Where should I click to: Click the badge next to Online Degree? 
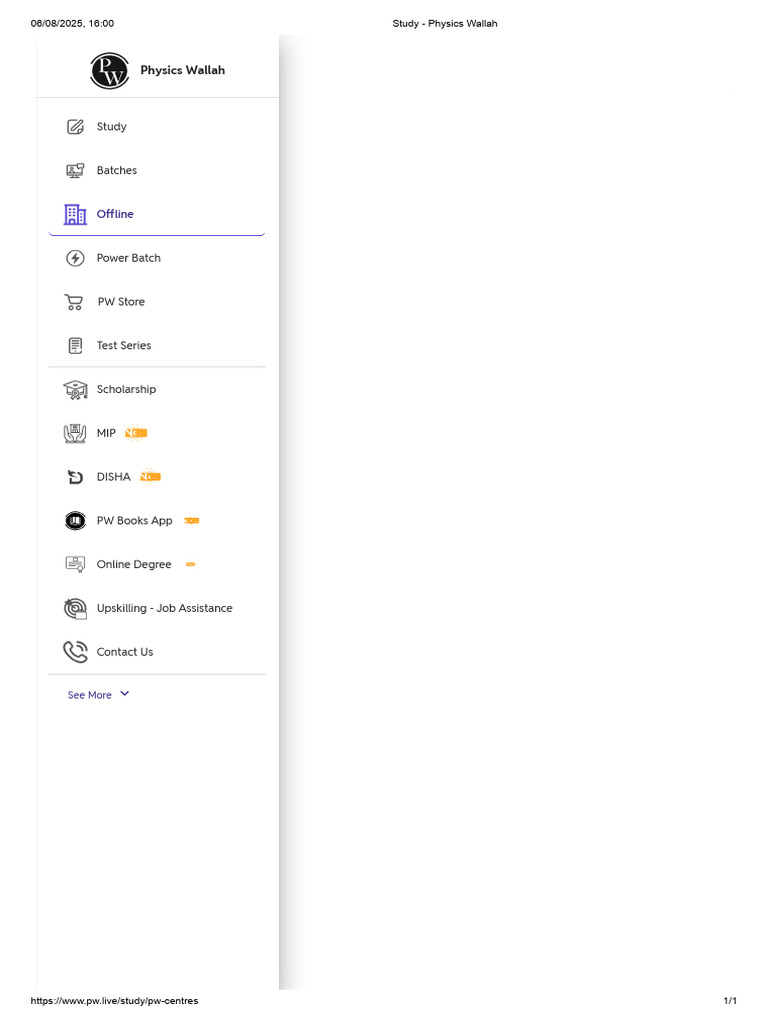(191, 564)
